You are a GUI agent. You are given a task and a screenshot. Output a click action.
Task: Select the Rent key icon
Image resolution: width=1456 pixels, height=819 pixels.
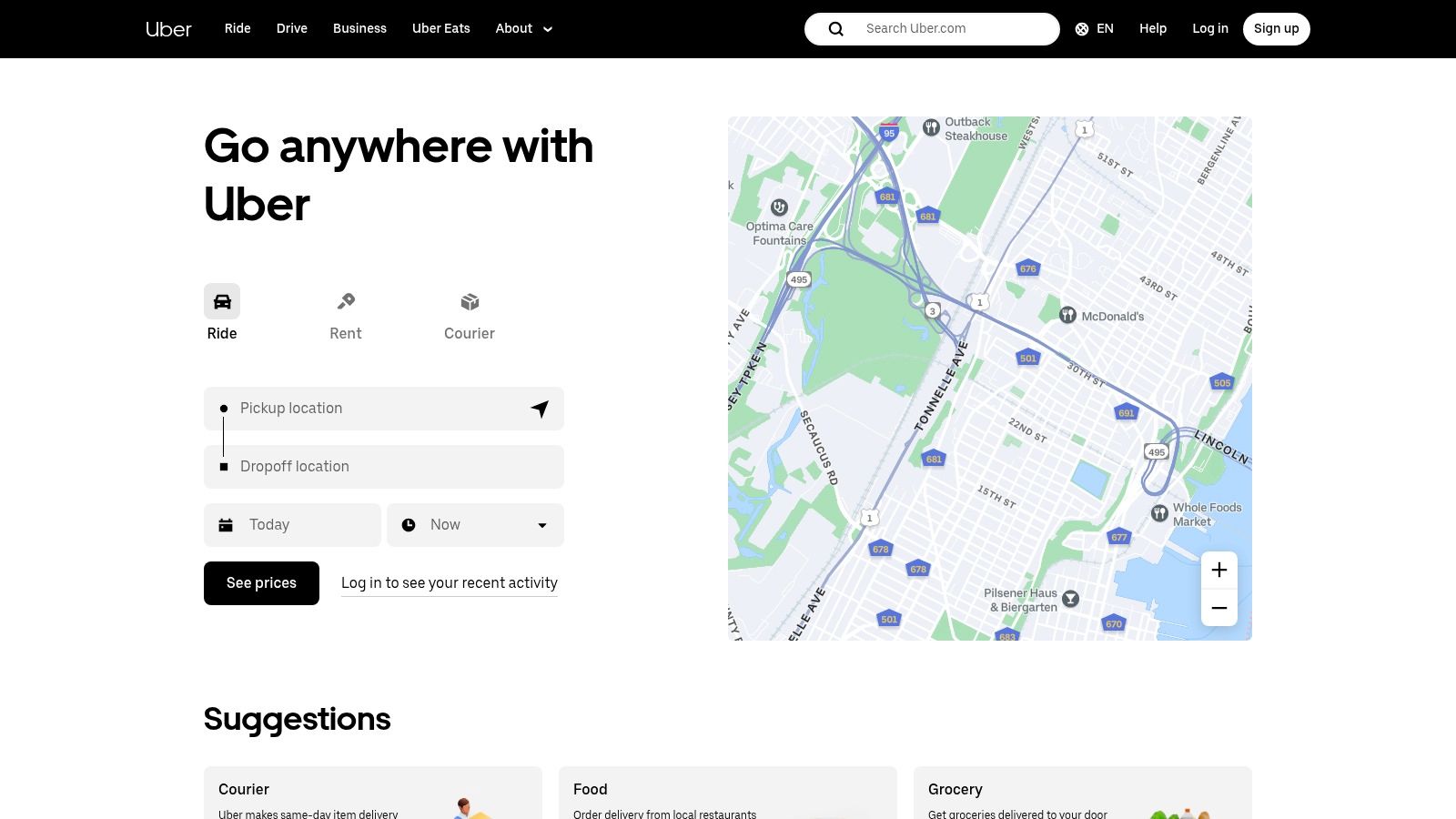[346, 300]
